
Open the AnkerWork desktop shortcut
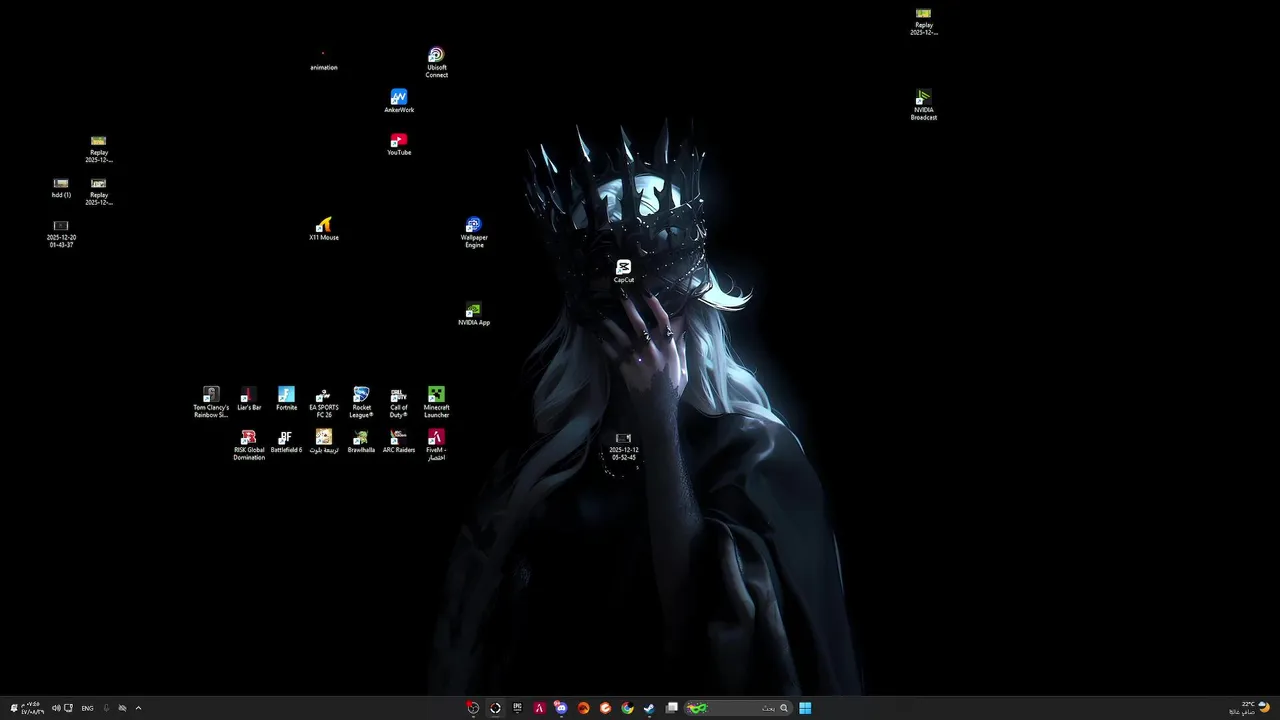(x=399, y=101)
